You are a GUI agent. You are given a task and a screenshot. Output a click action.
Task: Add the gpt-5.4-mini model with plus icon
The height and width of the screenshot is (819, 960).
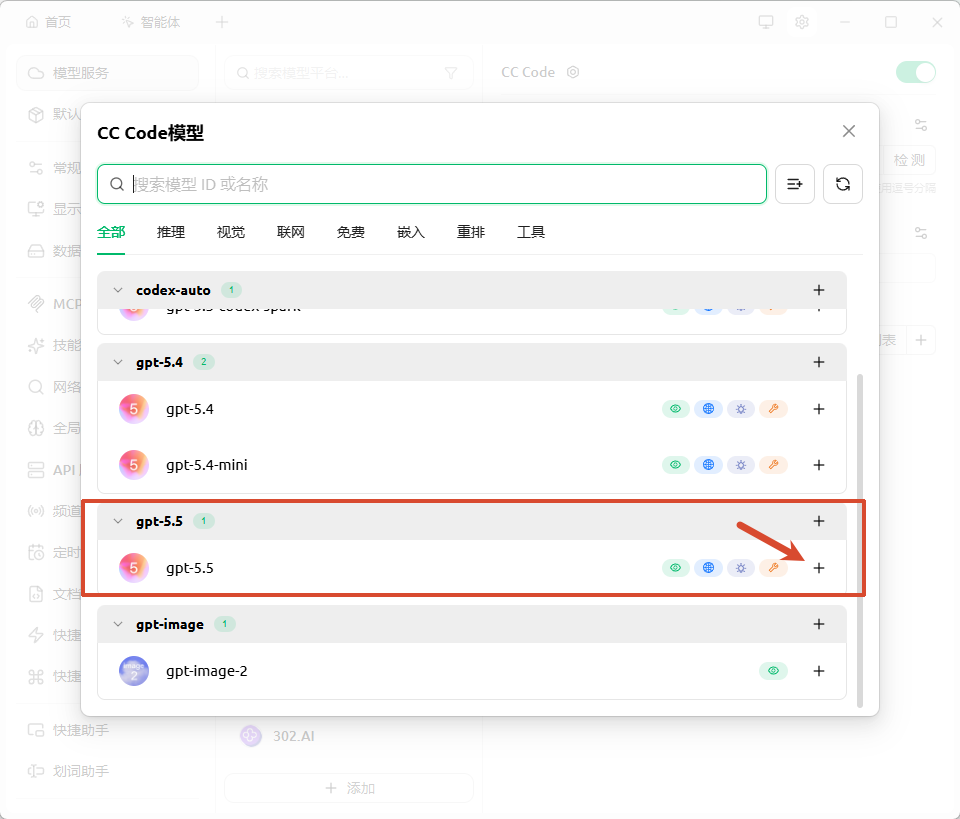click(x=819, y=465)
